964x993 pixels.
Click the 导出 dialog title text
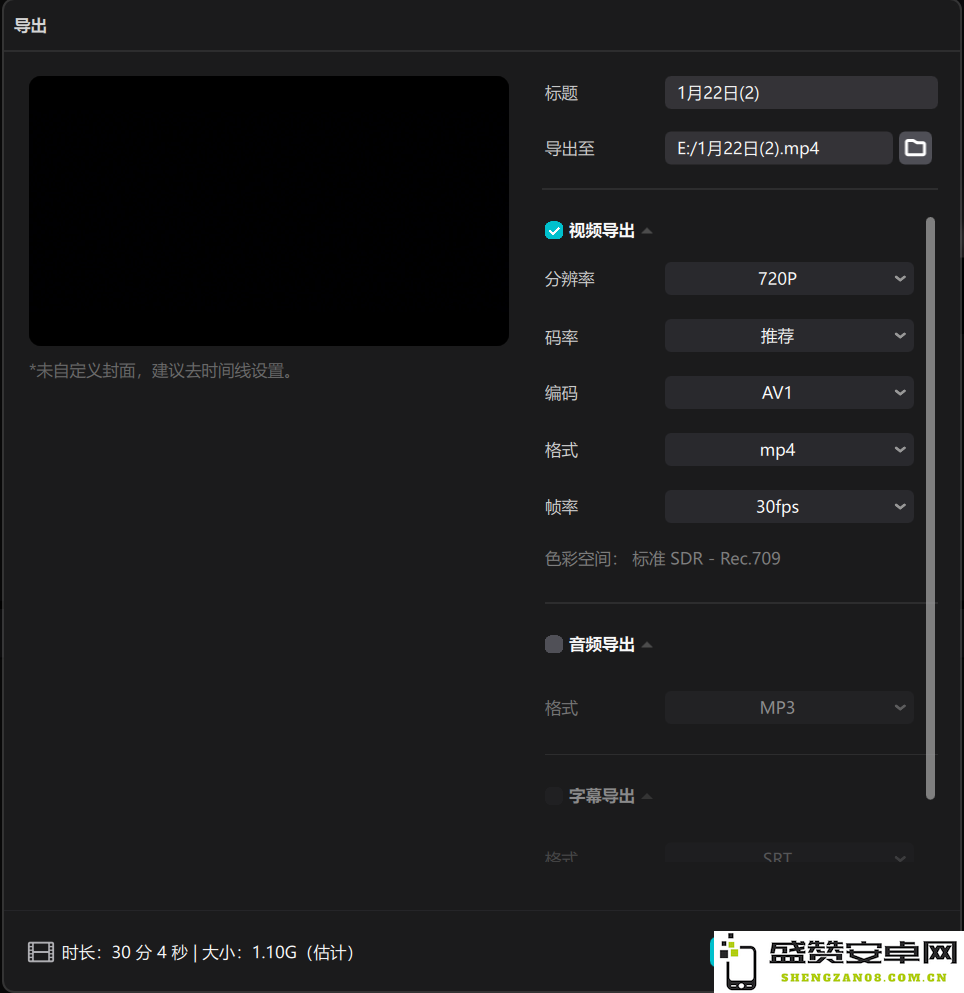[x=30, y=26]
